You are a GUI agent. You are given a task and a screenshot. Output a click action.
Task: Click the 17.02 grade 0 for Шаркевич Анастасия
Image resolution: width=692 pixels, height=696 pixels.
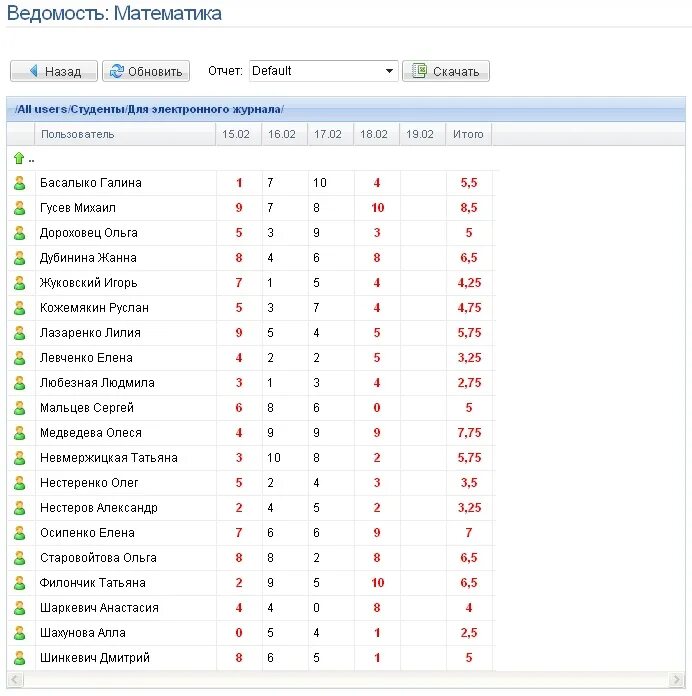(316, 608)
